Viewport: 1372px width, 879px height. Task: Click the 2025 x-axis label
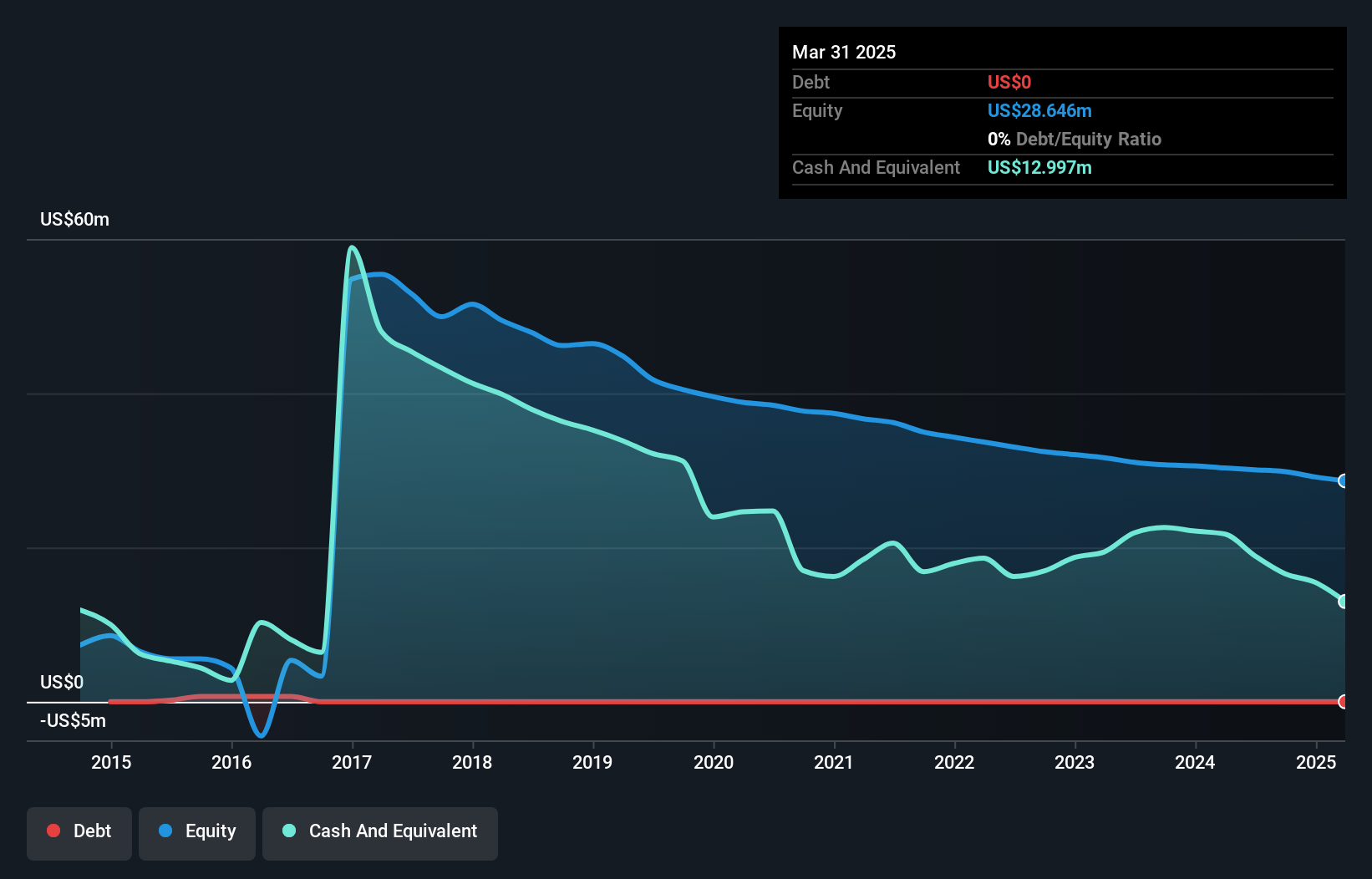pyautogui.click(x=1316, y=762)
